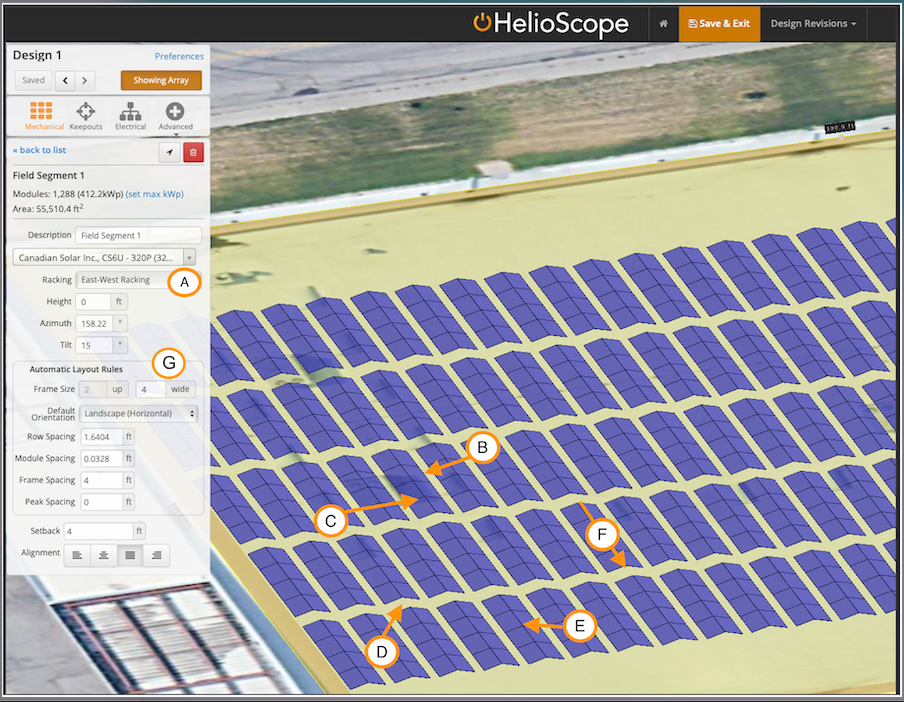Switch to Mechanical tab
The width and height of the screenshot is (904, 702).
click(43, 116)
